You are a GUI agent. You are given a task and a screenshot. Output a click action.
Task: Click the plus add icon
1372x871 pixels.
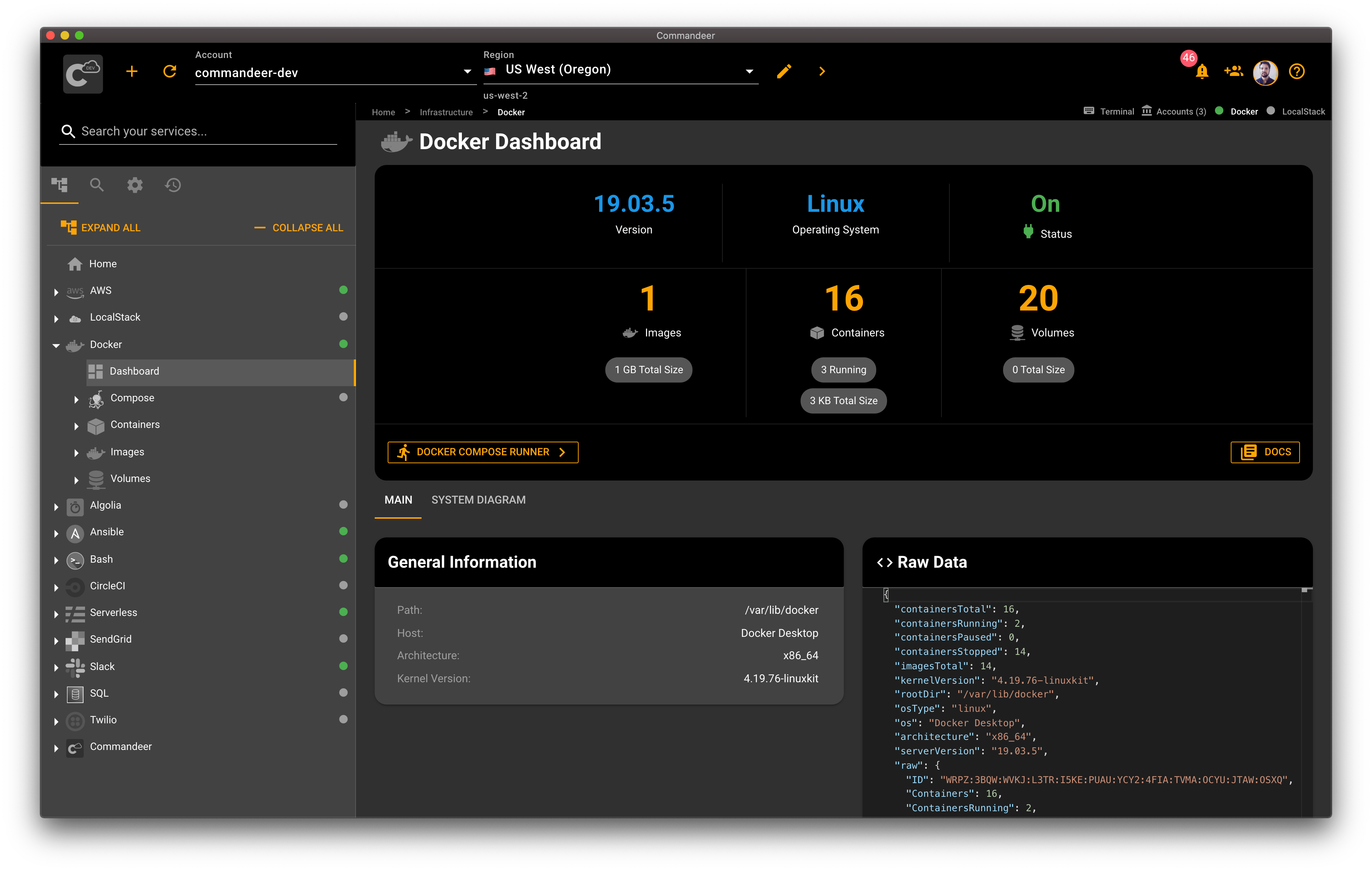132,71
